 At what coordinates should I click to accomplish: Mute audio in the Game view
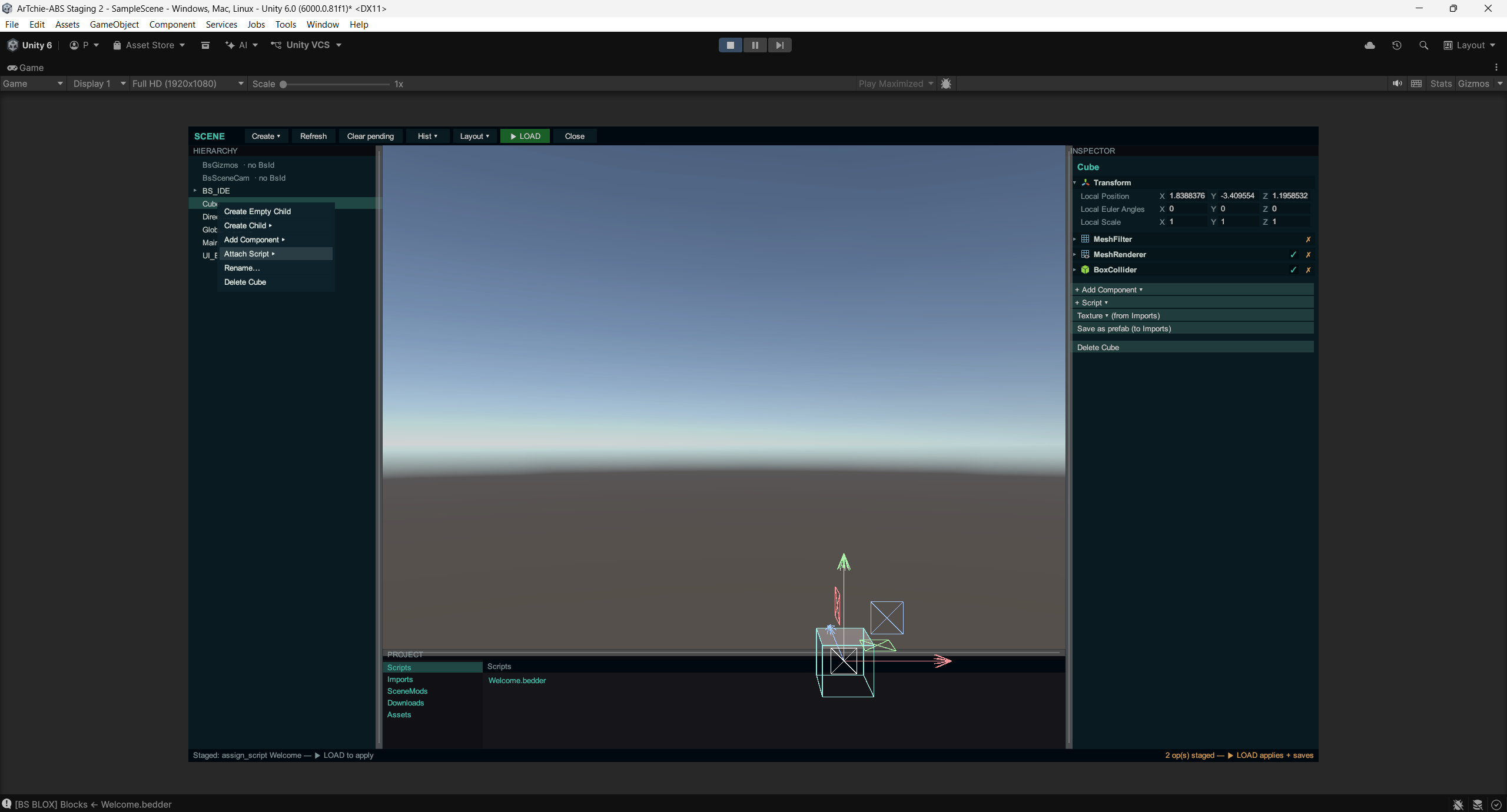[1398, 84]
